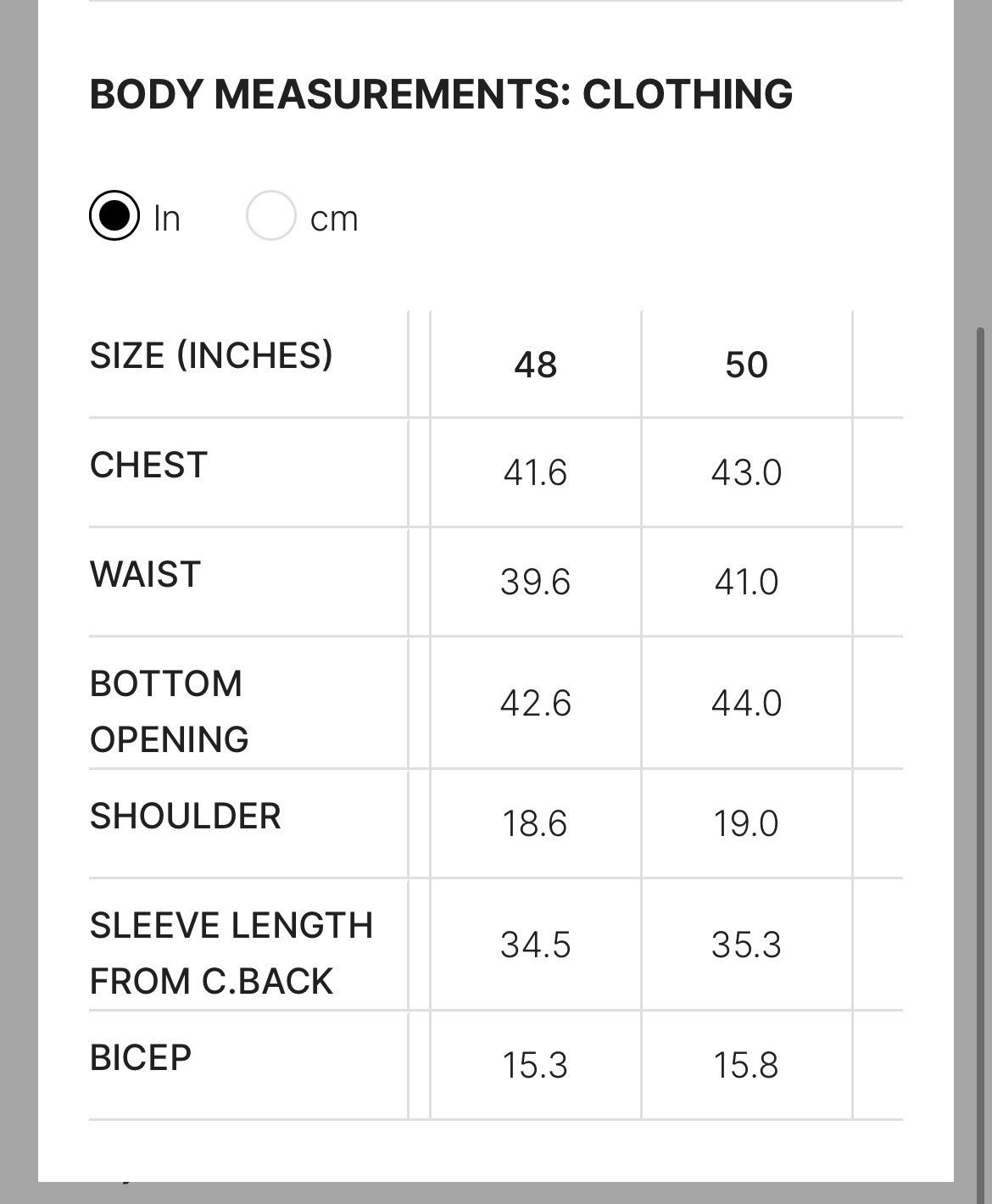Click the bottom opening value 44.0
992x1204 pixels.
[746, 704]
